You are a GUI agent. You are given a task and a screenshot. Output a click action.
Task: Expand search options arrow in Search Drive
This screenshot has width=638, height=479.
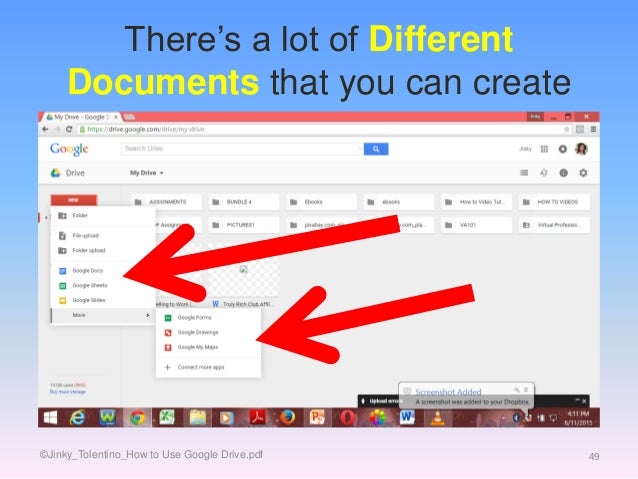[x=360, y=149]
